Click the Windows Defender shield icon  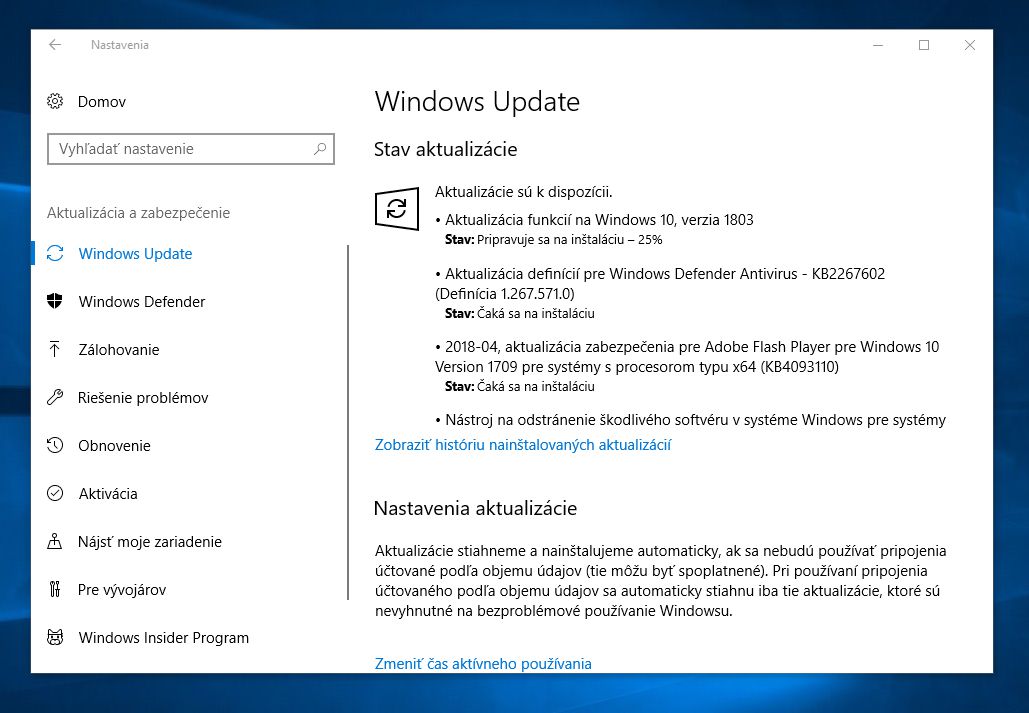(x=55, y=301)
